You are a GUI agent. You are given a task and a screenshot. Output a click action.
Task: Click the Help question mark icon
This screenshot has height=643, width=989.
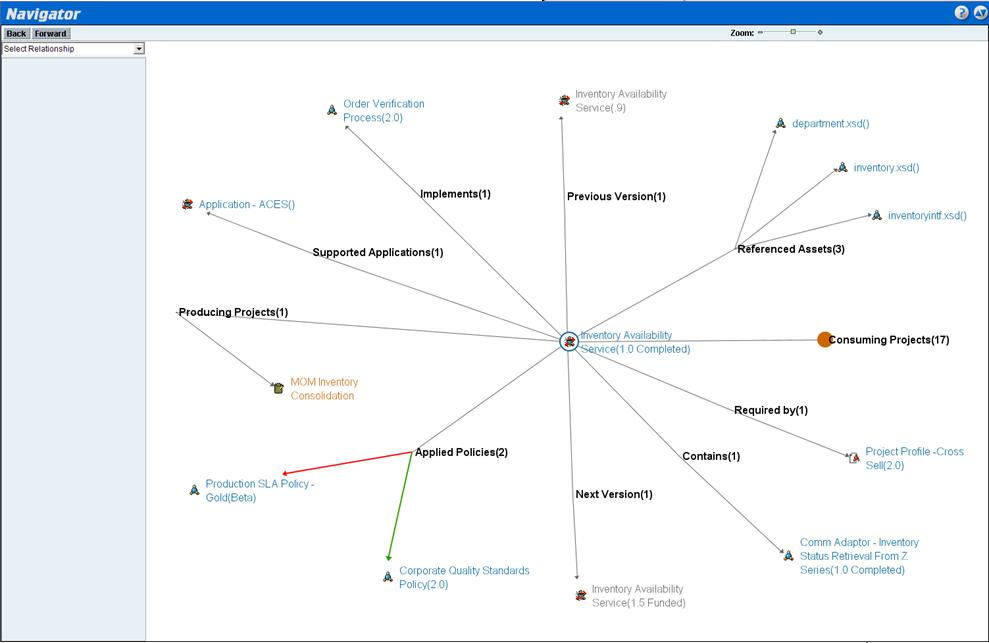coord(961,13)
